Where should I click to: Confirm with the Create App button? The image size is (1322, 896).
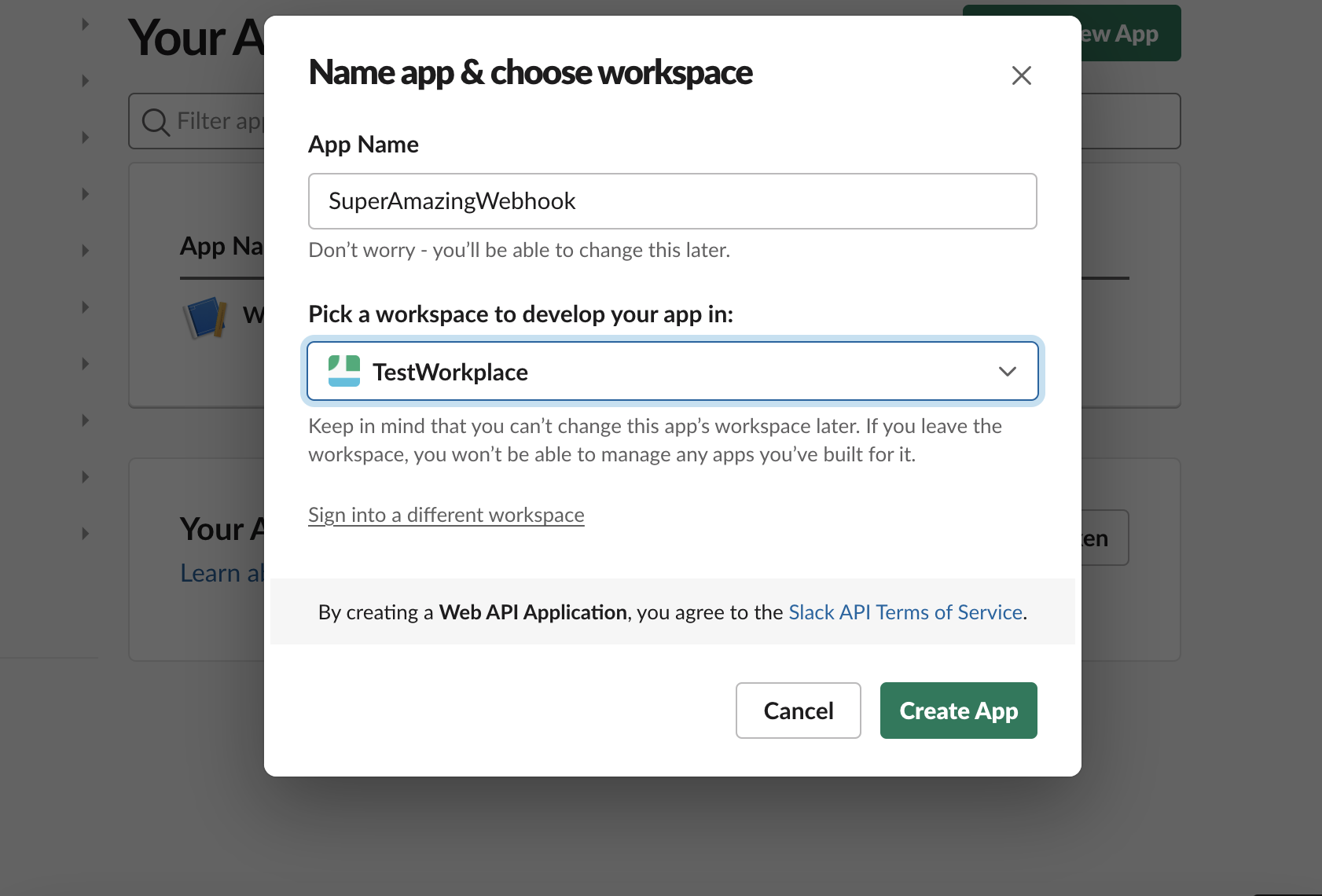pyautogui.click(x=959, y=711)
